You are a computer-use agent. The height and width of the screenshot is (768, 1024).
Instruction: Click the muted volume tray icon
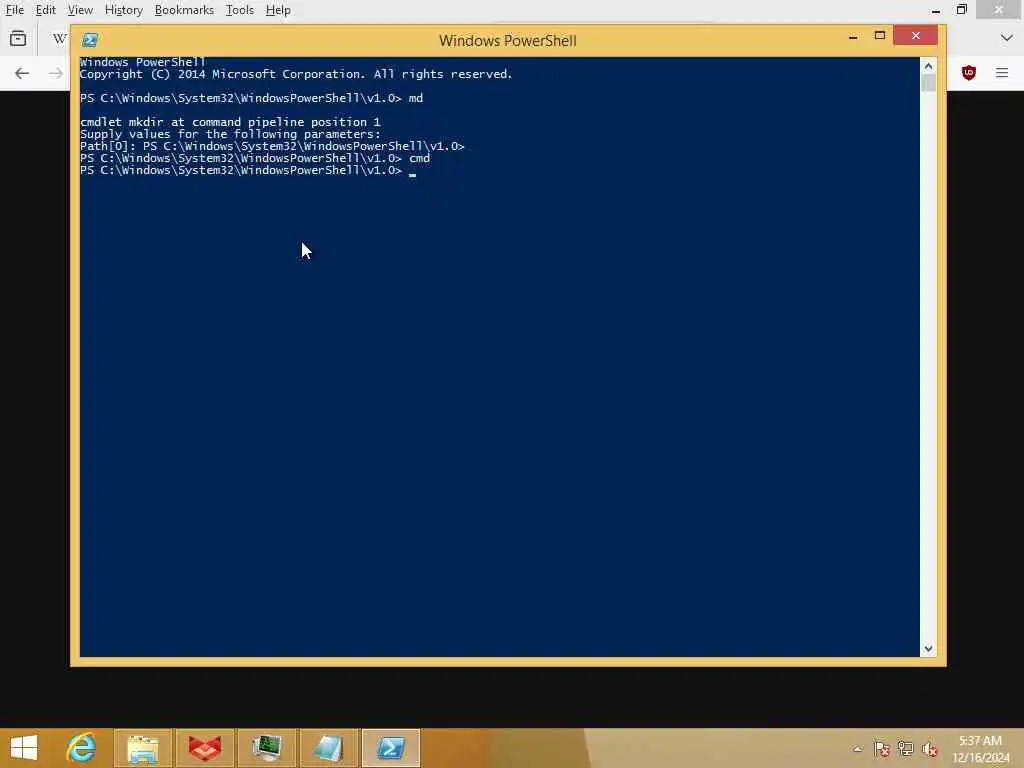[x=929, y=748]
